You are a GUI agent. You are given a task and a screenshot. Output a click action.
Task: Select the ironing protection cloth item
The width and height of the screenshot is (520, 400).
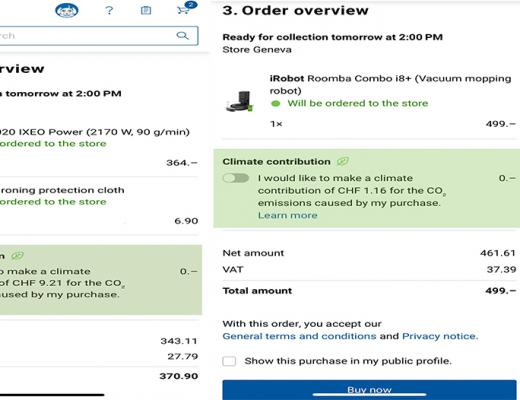62,190
